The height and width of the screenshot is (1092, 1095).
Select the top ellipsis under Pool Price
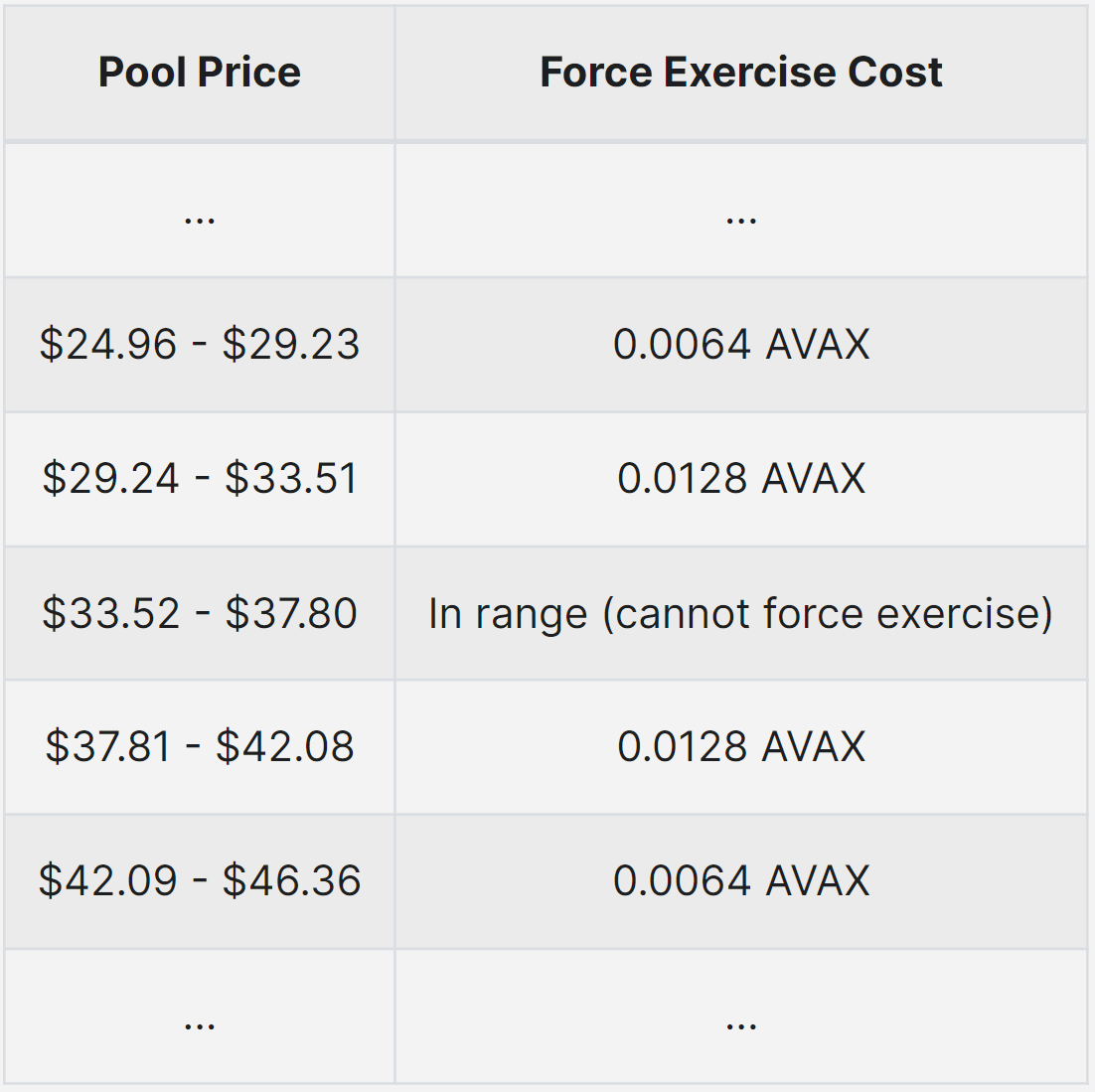pyautogui.click(x=199, y=218)
